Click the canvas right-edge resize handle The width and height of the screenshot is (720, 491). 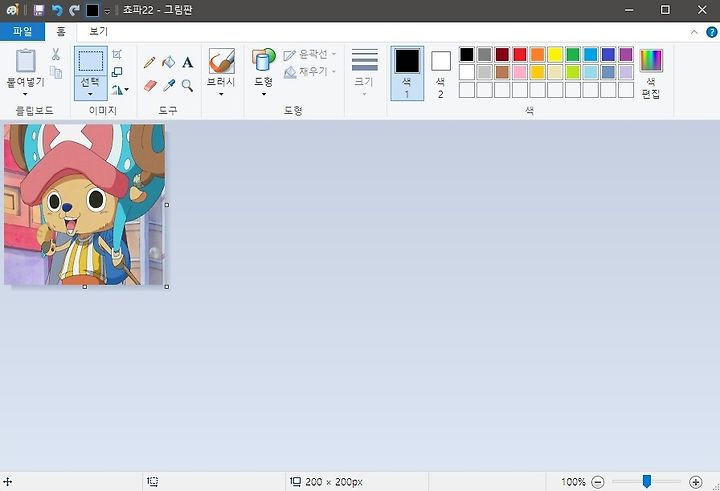coord(167,205)
